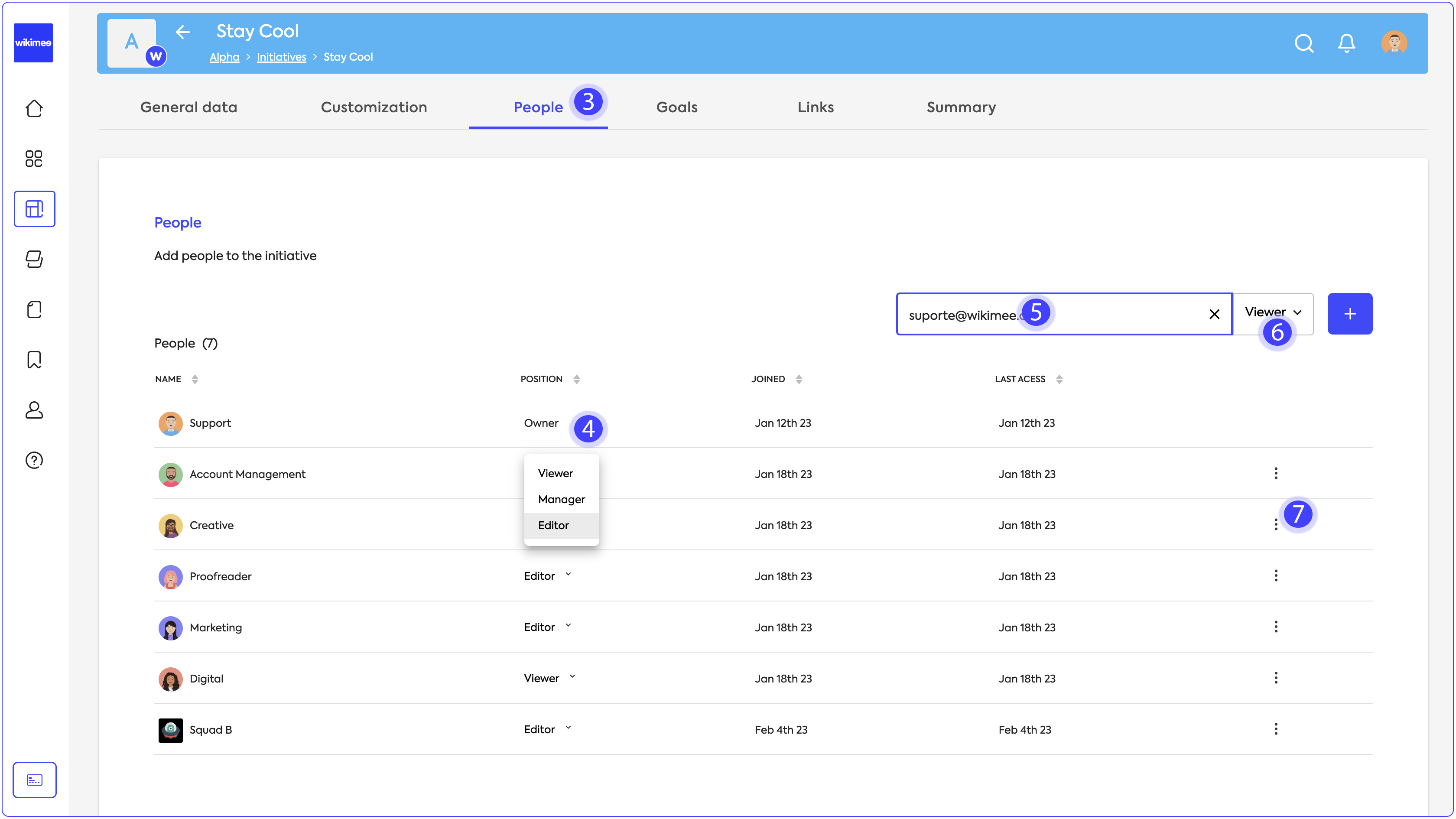Image resolution: width=1456 pixels, height=819 pixels.
Task: Clear the email field with X icon
Action: pyautogui.click(x=1214, y=314)
